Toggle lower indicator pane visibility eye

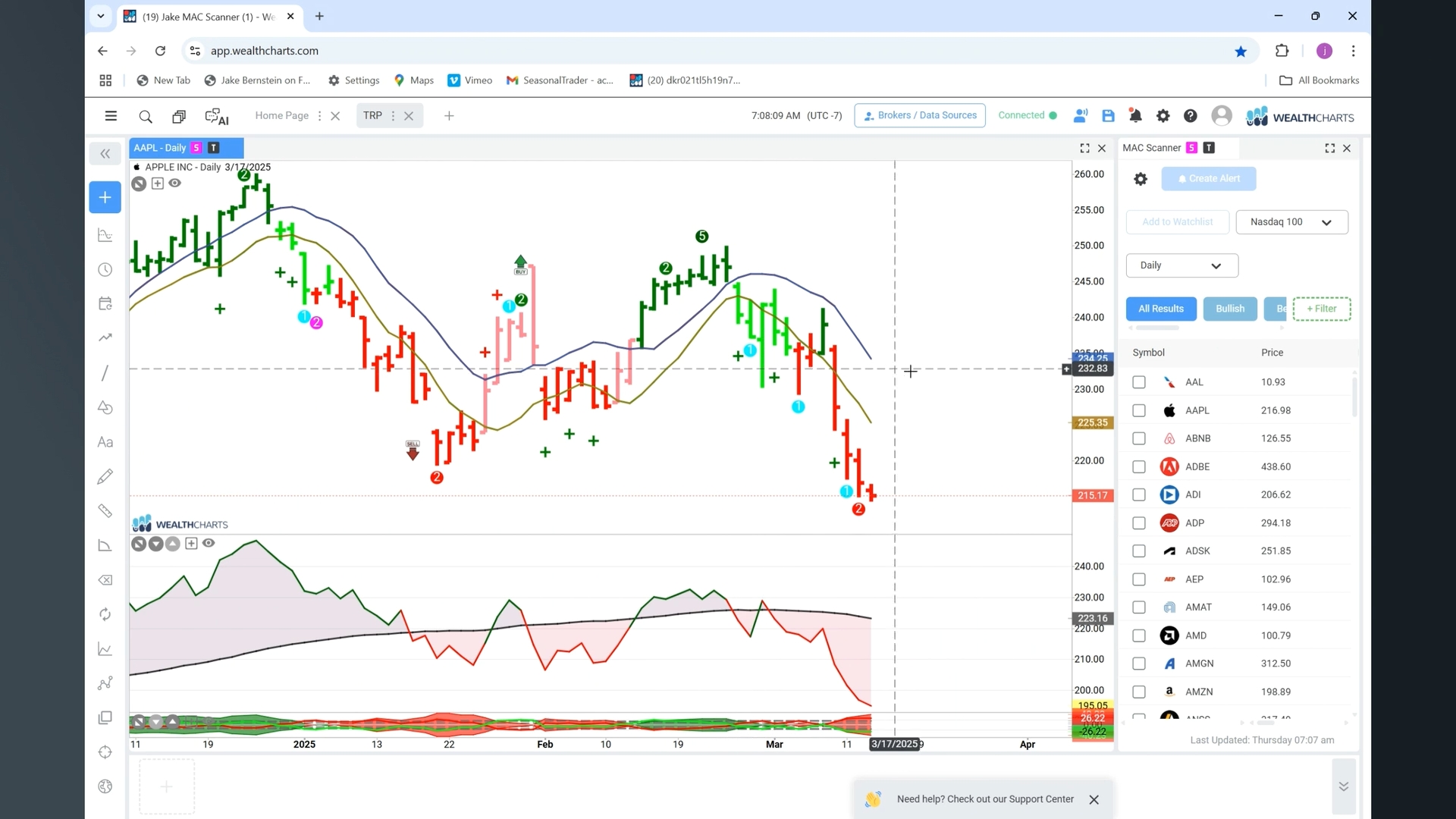[x=209, y=543]
